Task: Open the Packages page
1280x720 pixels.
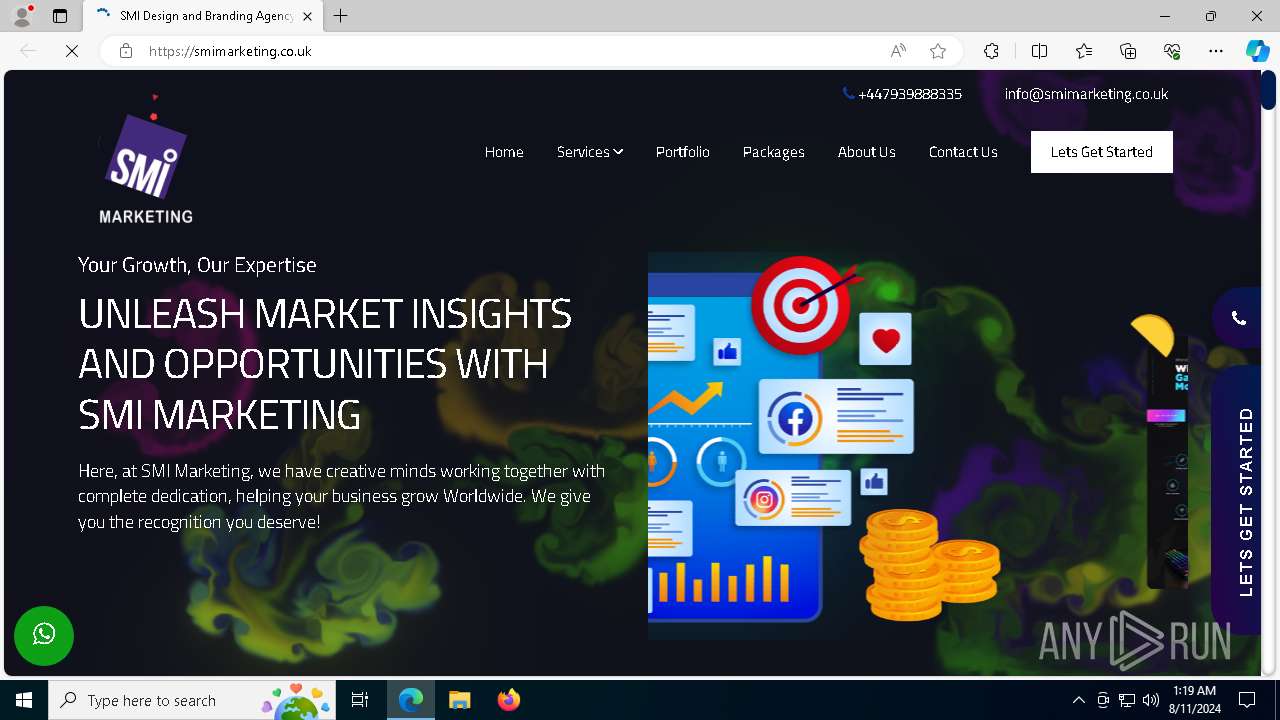Action: point(774,152)
